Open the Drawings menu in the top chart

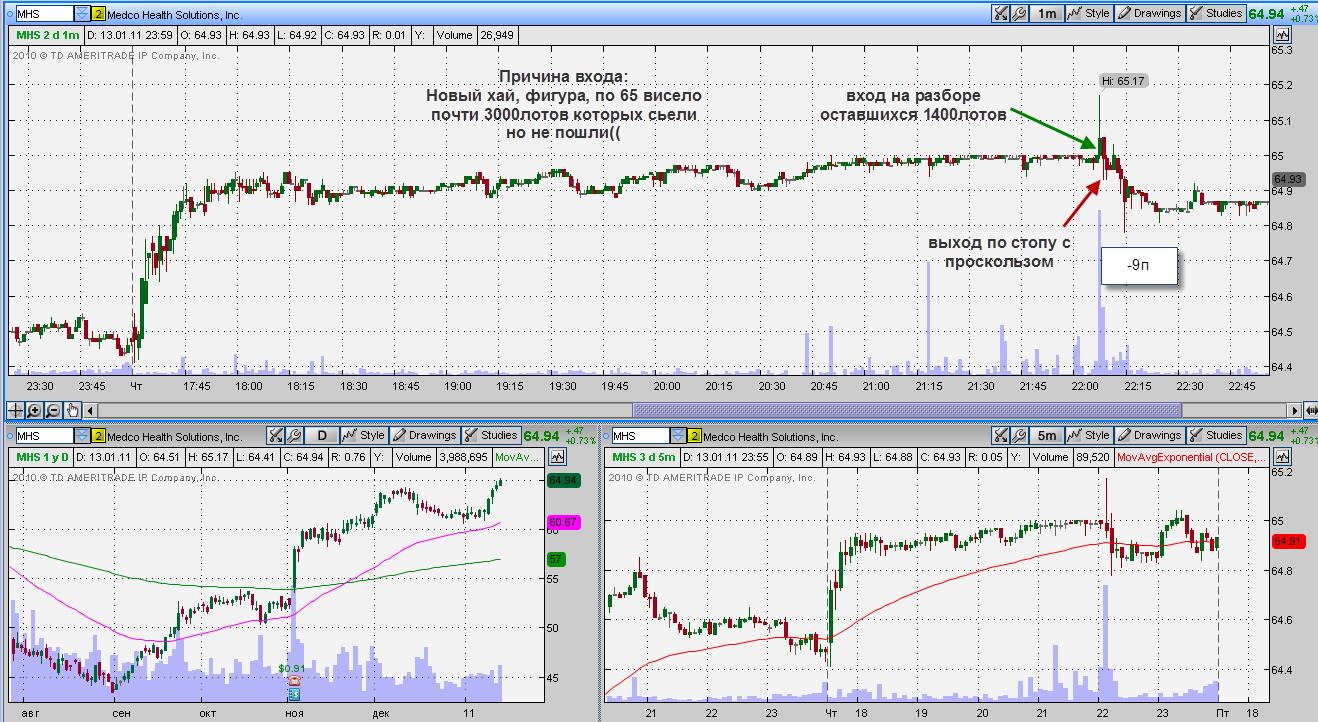click(x=1149, y=14)
